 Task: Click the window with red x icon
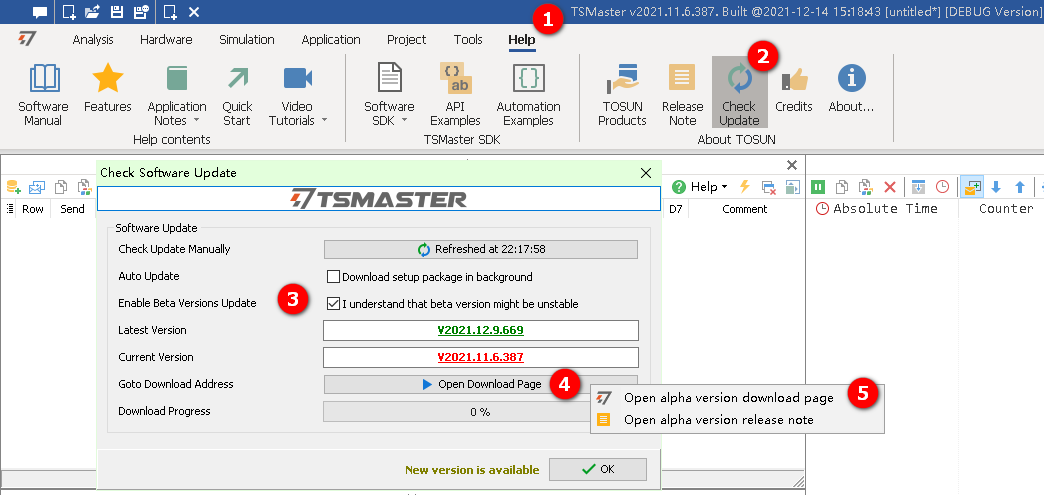(x=768, y=187)
